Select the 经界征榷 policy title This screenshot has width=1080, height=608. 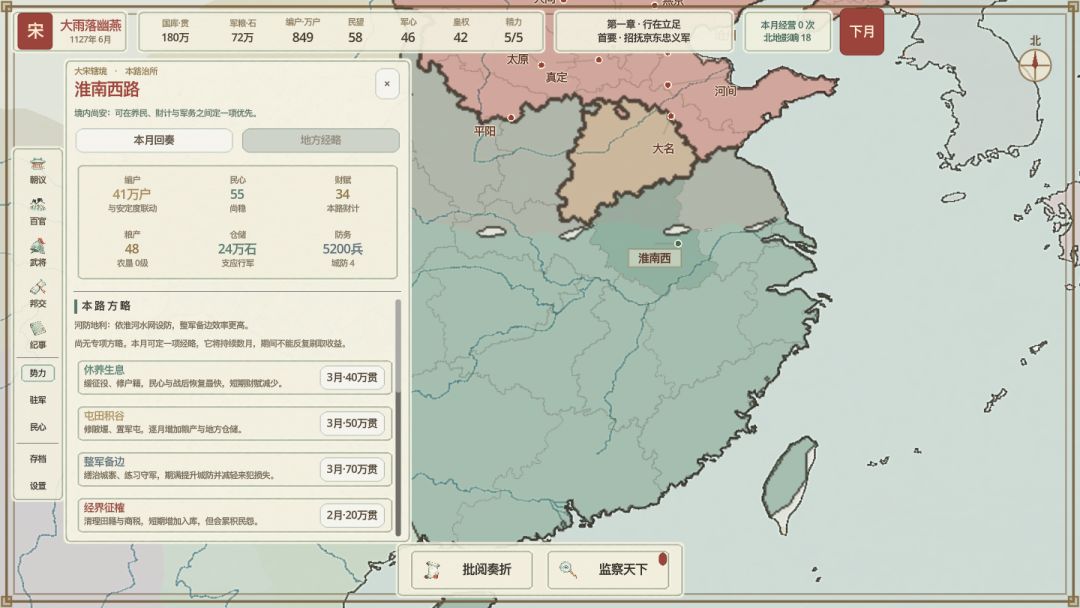coord(104,508)
